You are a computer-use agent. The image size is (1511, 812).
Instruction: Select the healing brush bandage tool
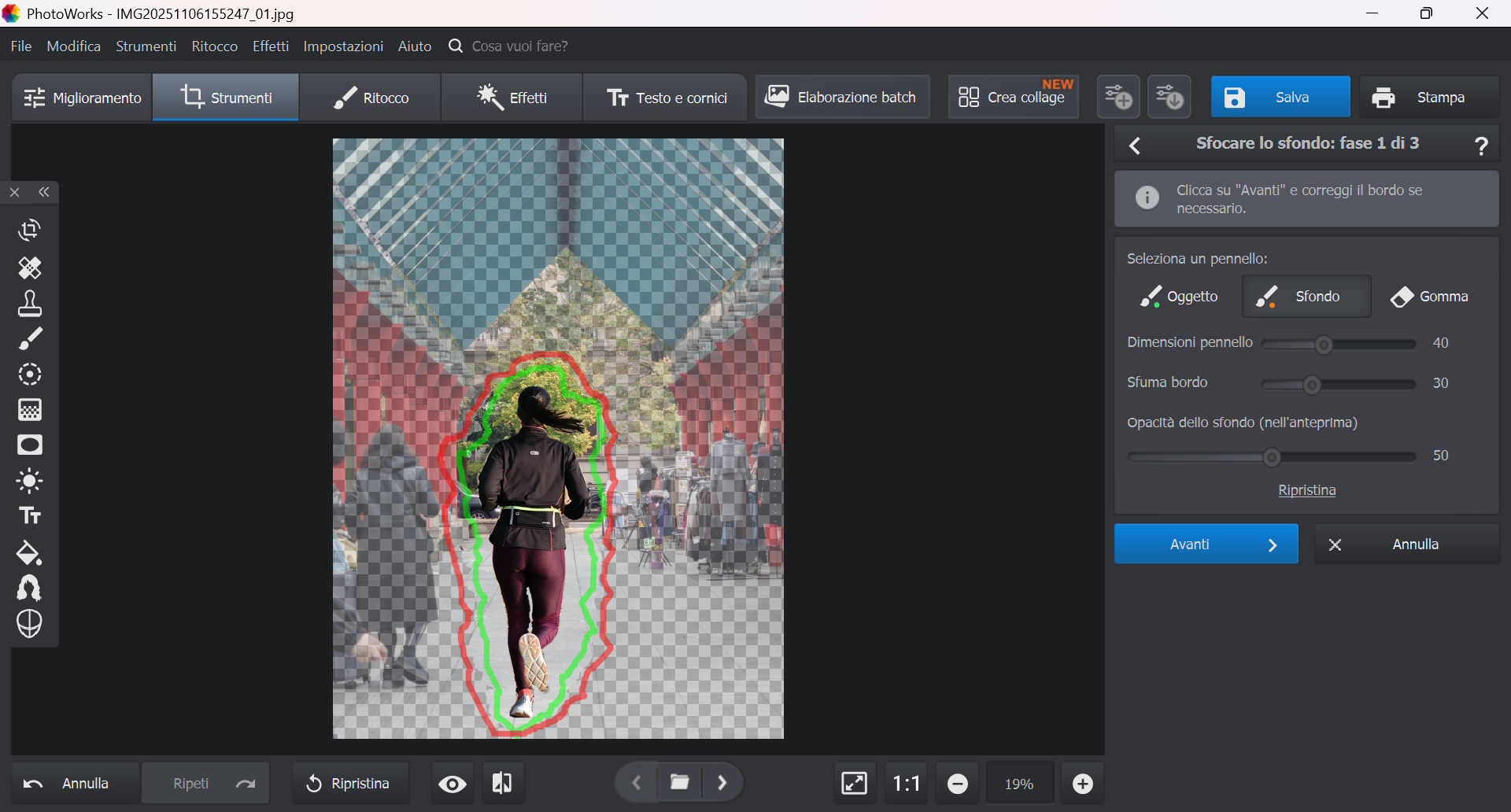point(30,268)
